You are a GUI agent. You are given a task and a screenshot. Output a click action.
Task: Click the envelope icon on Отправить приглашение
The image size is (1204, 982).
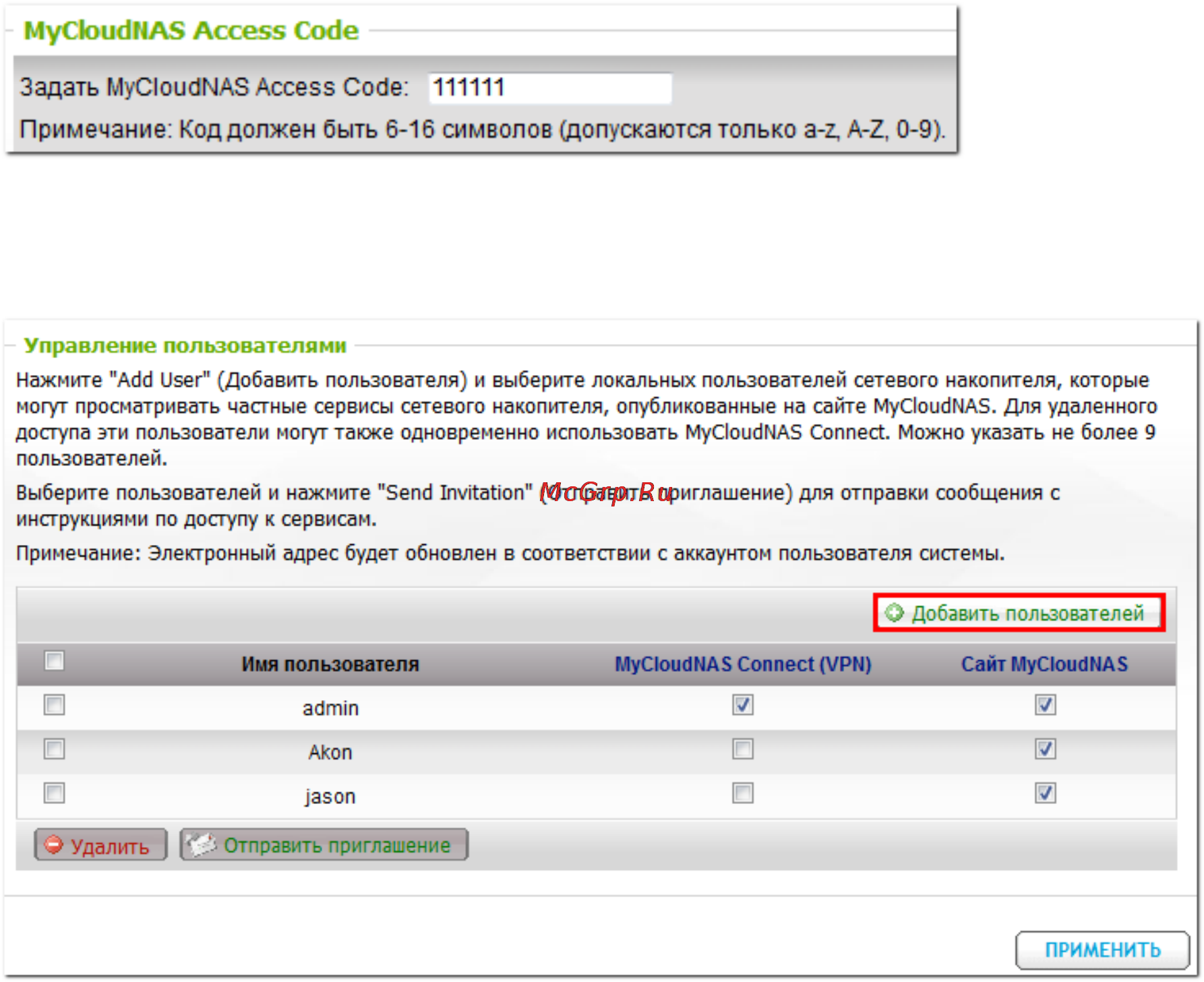[x=201, y=844]
